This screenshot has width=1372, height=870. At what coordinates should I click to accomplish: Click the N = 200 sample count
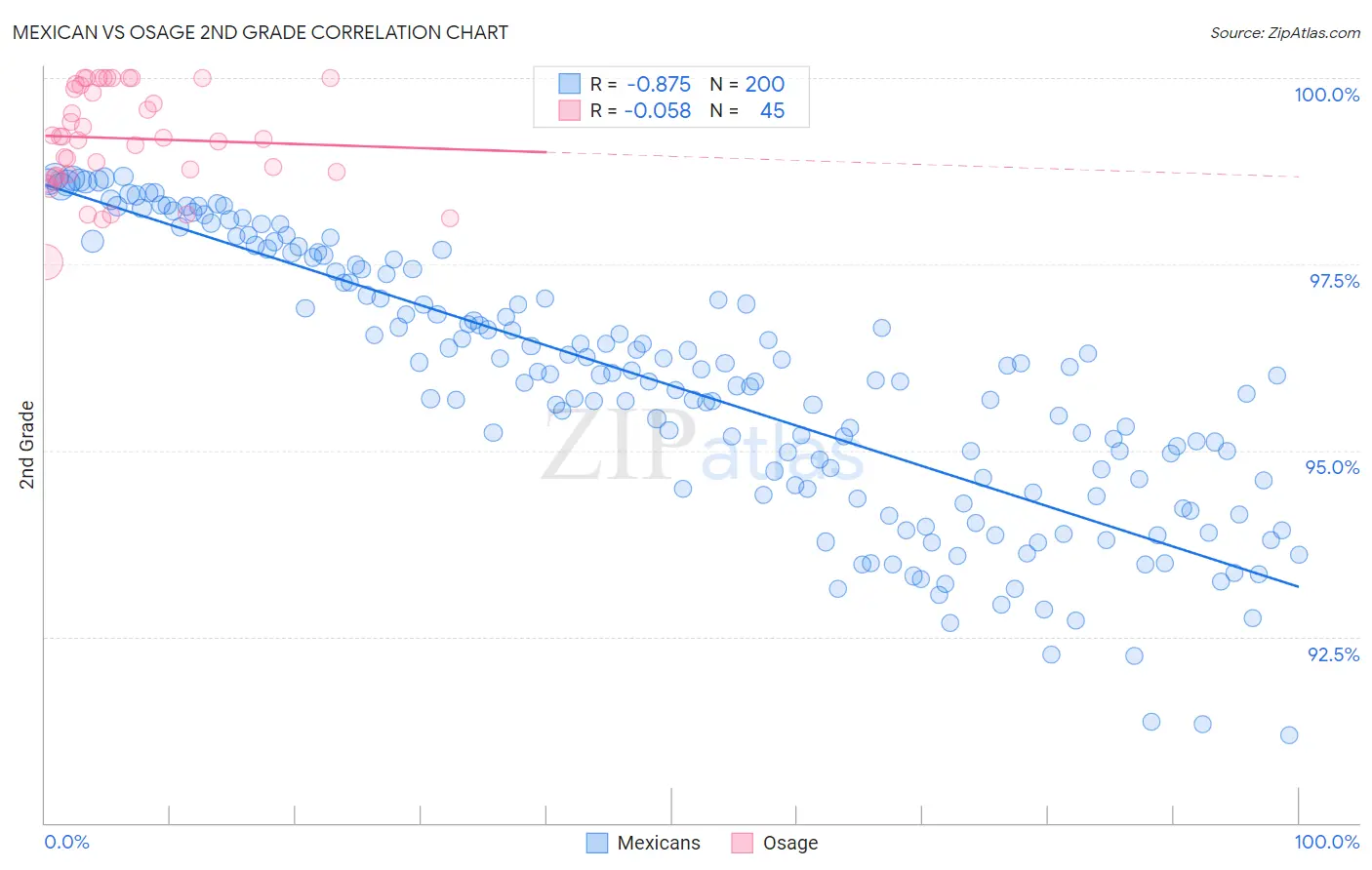click(x=747, y=84)
